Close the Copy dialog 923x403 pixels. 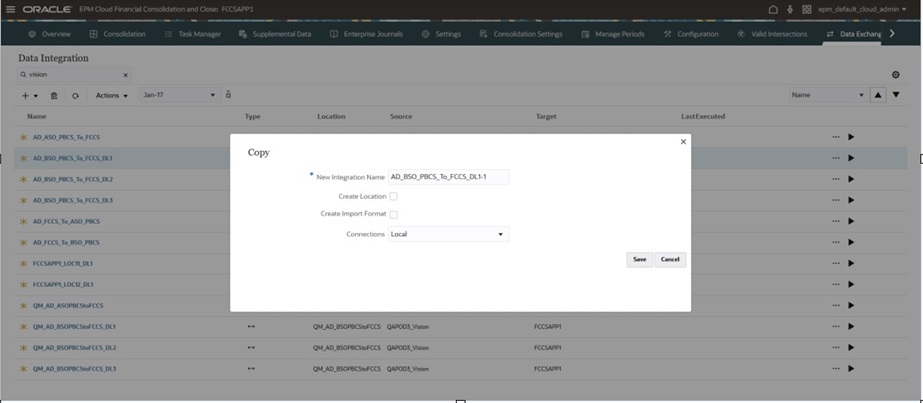coord(683,142)
